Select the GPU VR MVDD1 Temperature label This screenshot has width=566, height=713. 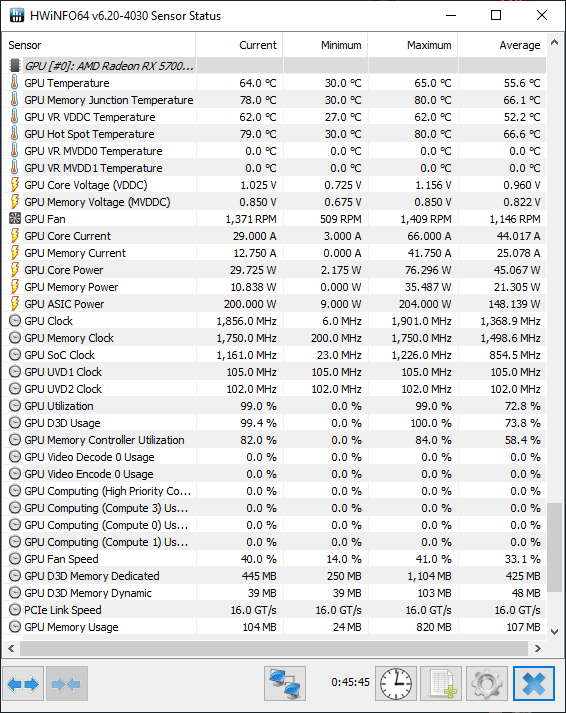click(x=93, y=168)
